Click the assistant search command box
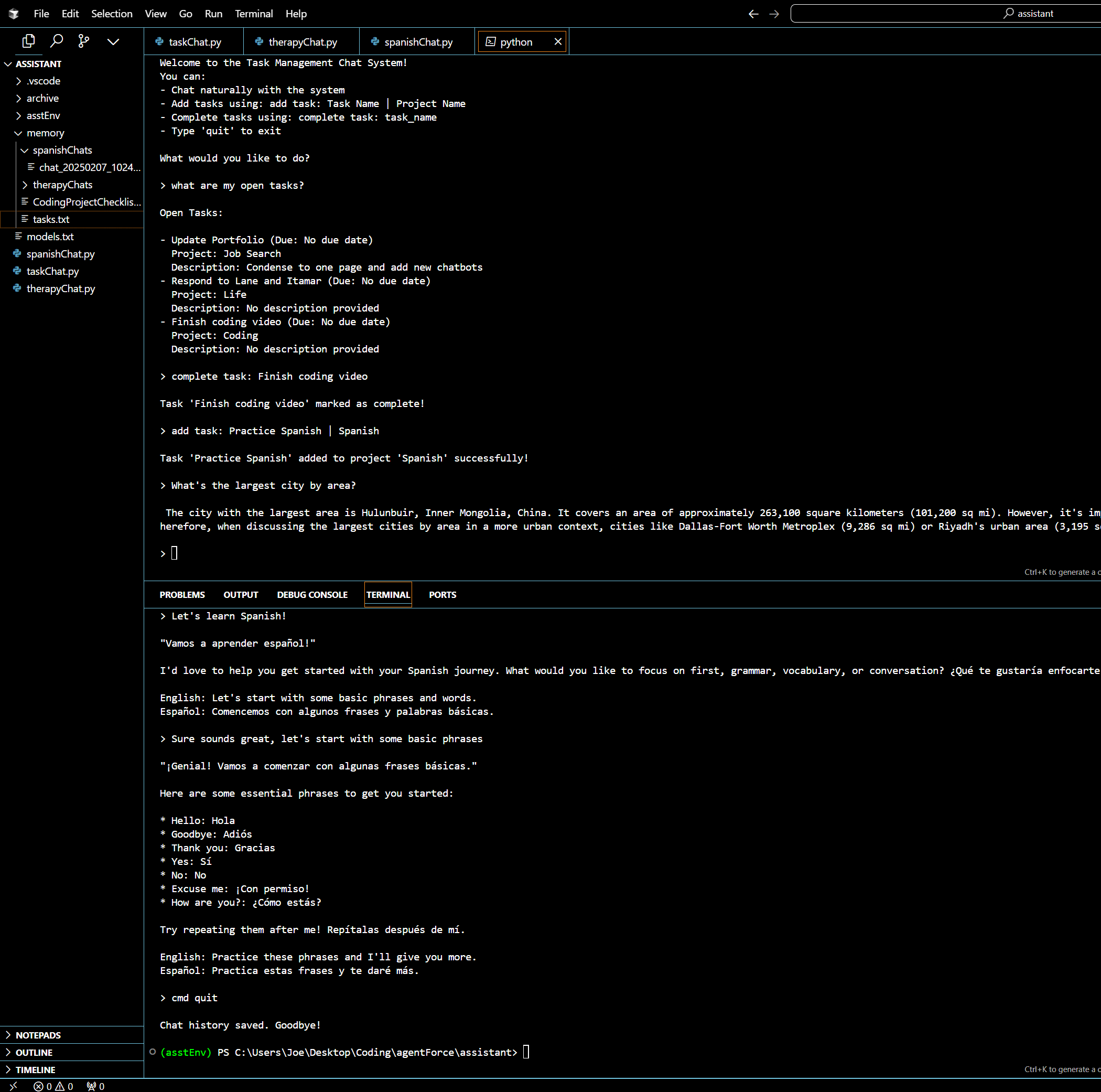Screen dimensions: 1101x1092 (x=946, y=14)
